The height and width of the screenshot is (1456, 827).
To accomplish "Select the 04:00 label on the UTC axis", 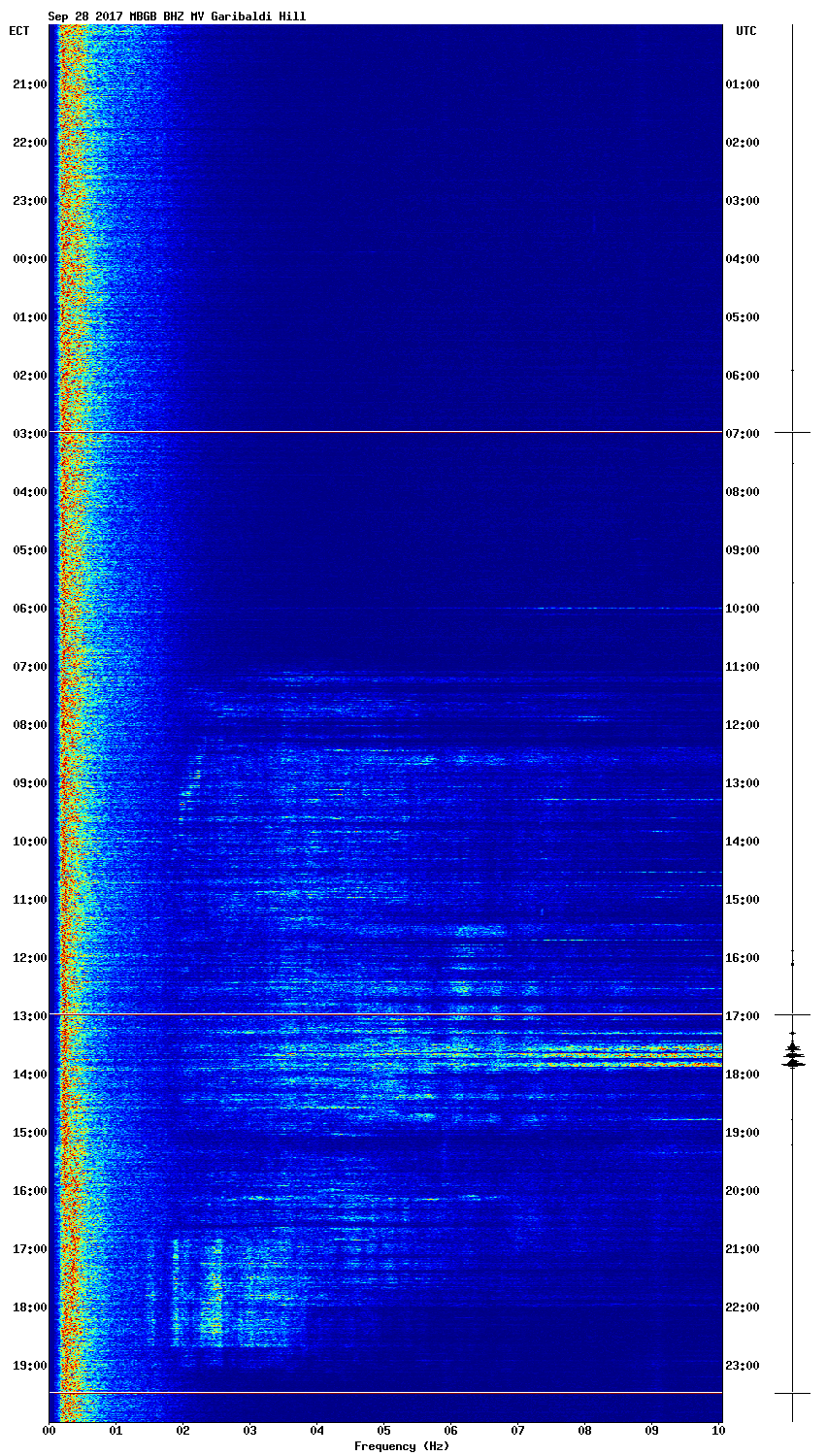I will coord(743,259).
